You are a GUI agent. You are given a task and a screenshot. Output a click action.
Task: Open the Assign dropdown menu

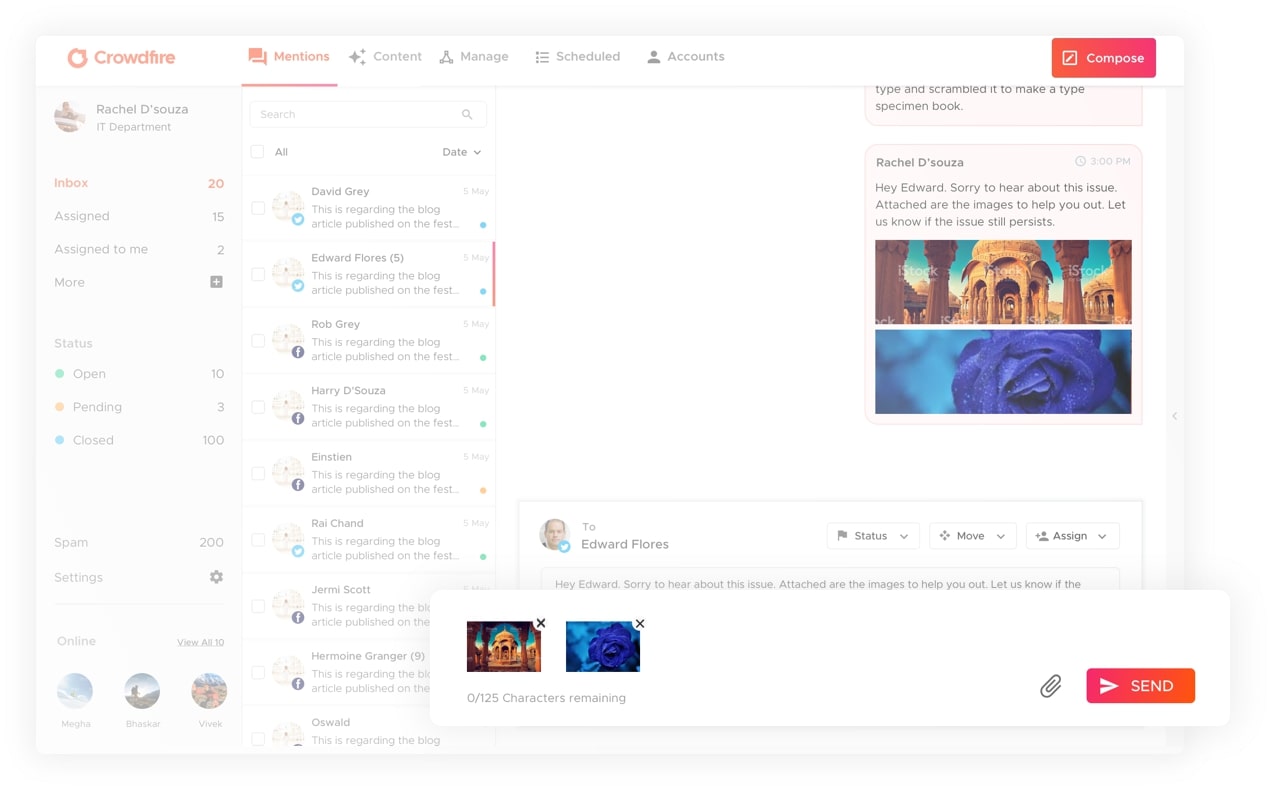1071,536
